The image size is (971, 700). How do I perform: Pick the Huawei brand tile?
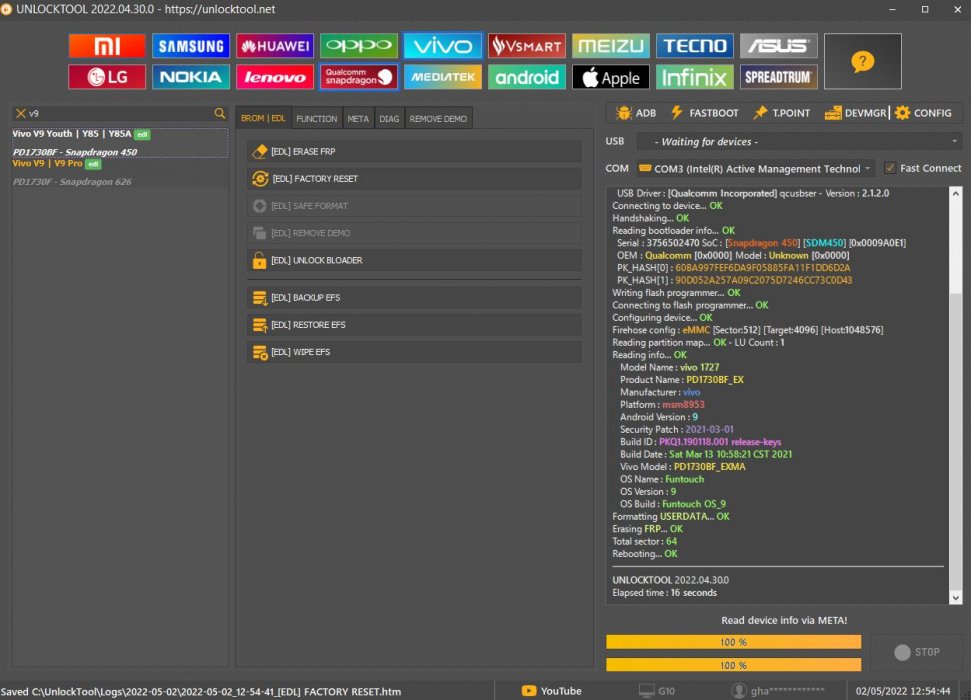[275, 46]
